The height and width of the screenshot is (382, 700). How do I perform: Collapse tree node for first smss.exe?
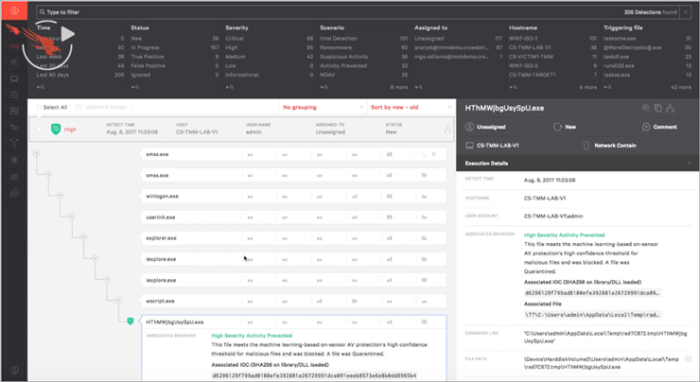[x=37, y=154]
